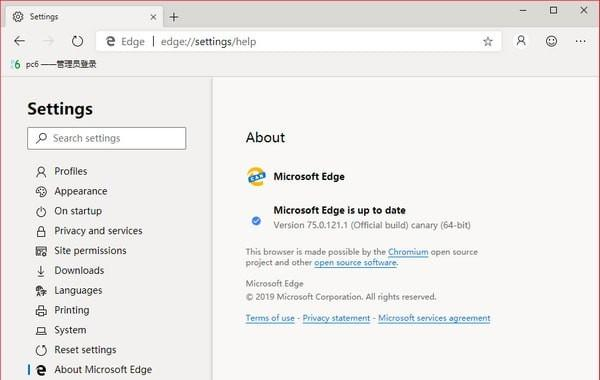Send feedback using smiley face icon
This screenshot has height=380, width=600.
click(551, 41)
